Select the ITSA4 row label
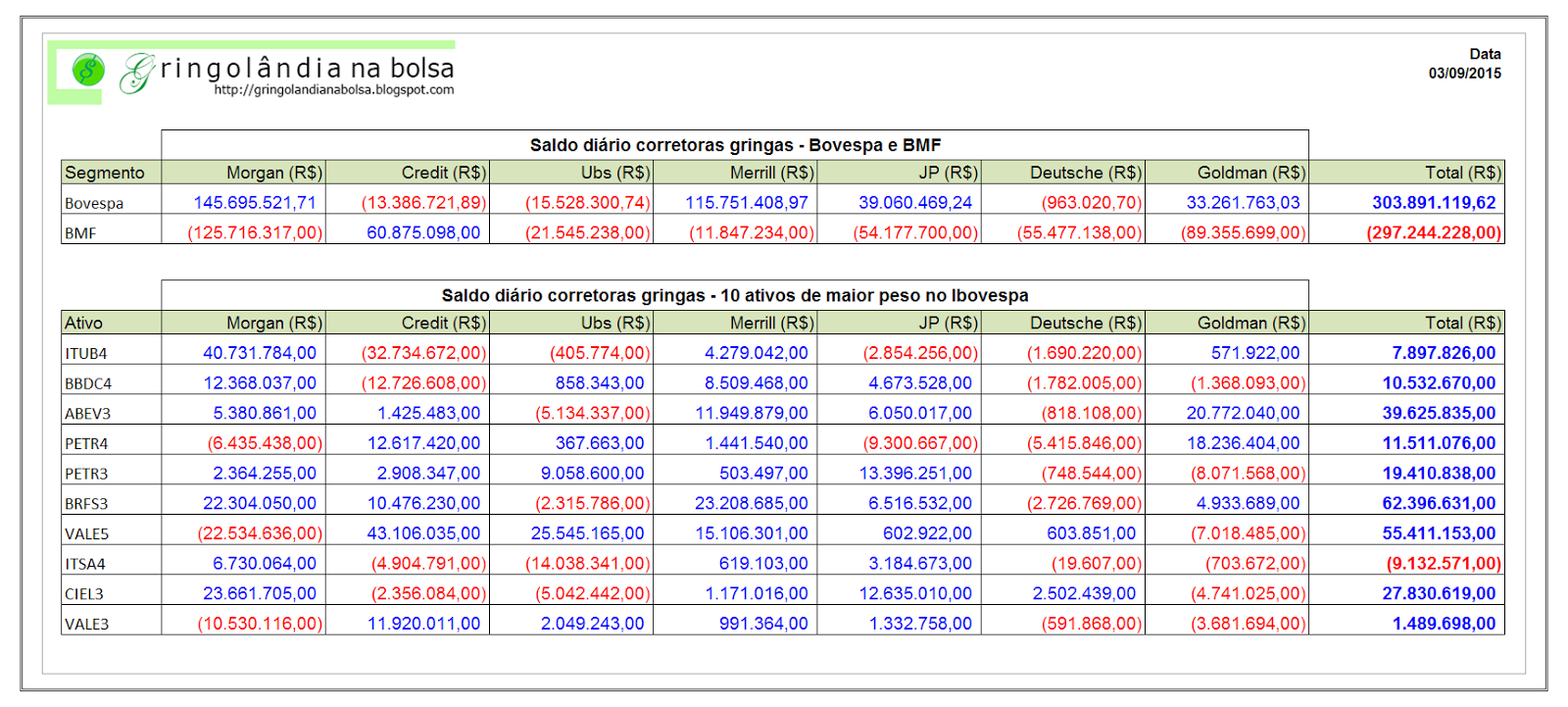The image size is (1568, 707). (x=85, y=565)
